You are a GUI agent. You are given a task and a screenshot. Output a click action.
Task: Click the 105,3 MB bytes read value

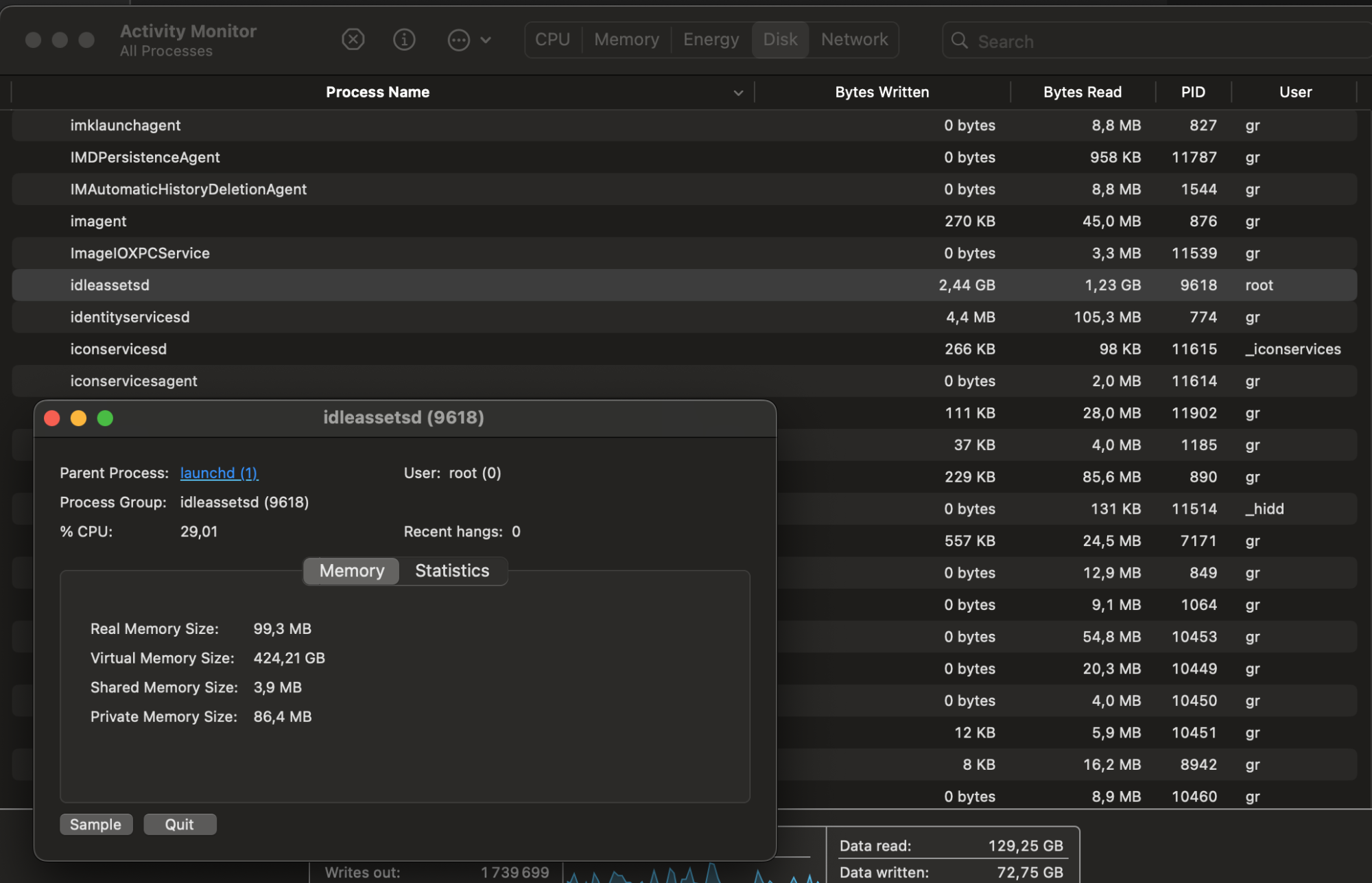click(1107, 317)
